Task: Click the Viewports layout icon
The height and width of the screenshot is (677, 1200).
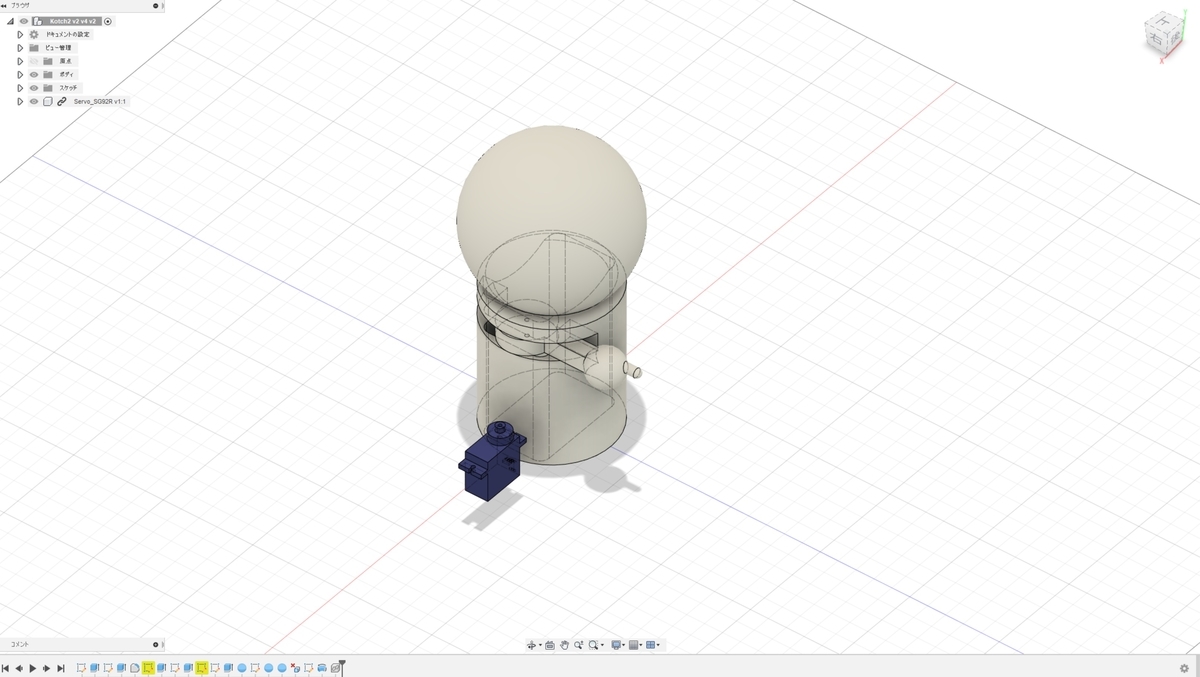Action: [x=650, y=645]
